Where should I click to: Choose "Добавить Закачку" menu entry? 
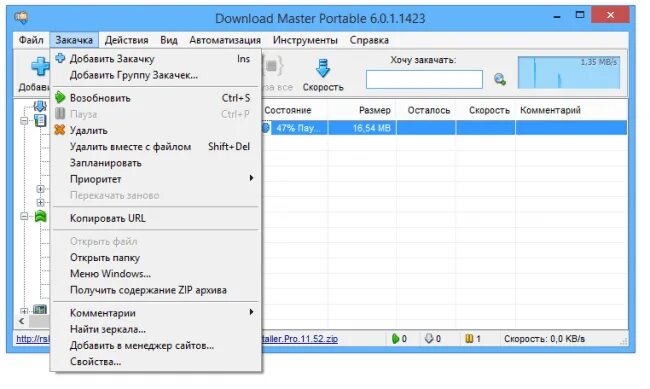pos(156,59)
